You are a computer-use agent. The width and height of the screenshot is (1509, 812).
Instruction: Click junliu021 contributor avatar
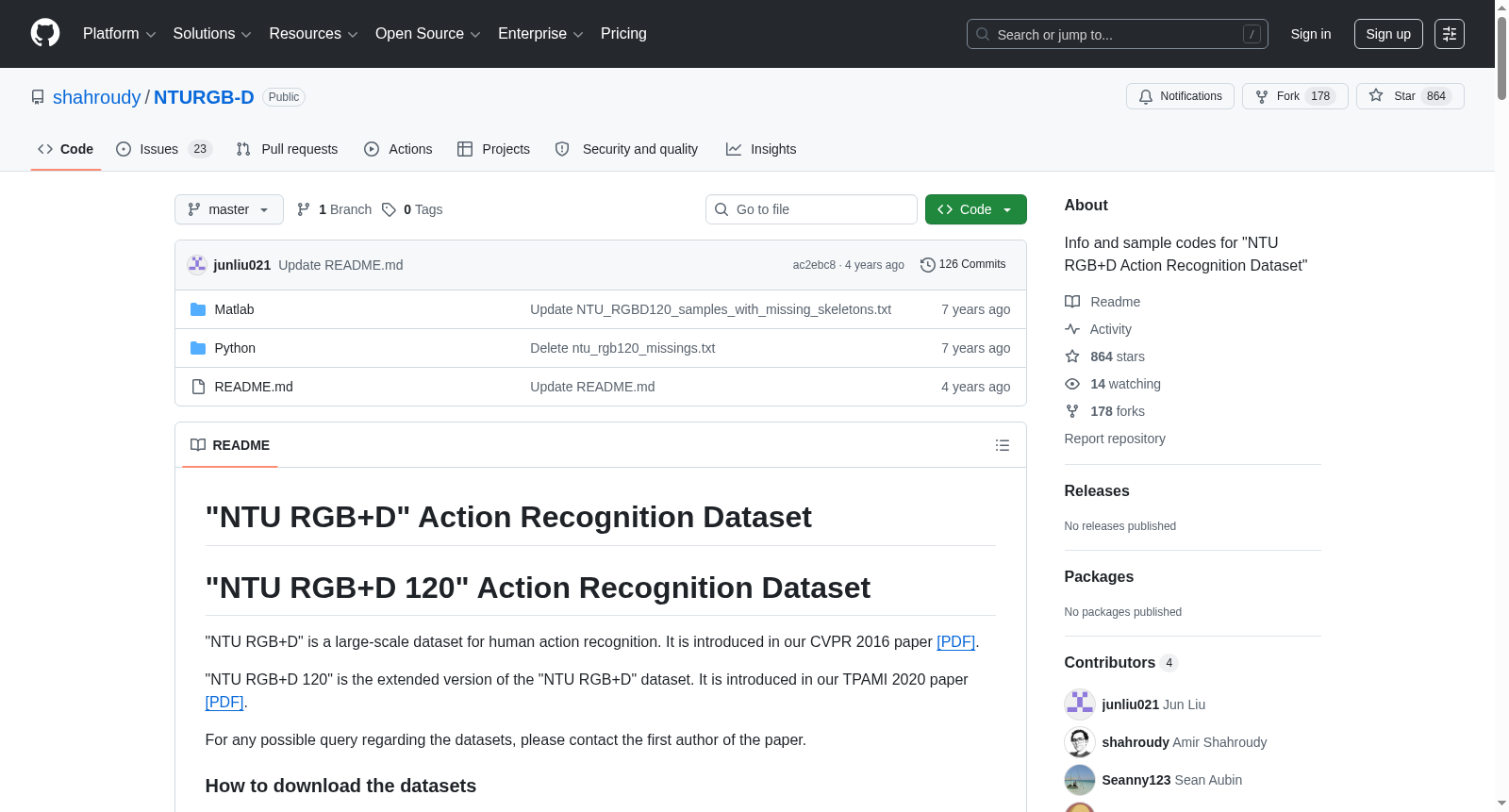pos(1080,704)
